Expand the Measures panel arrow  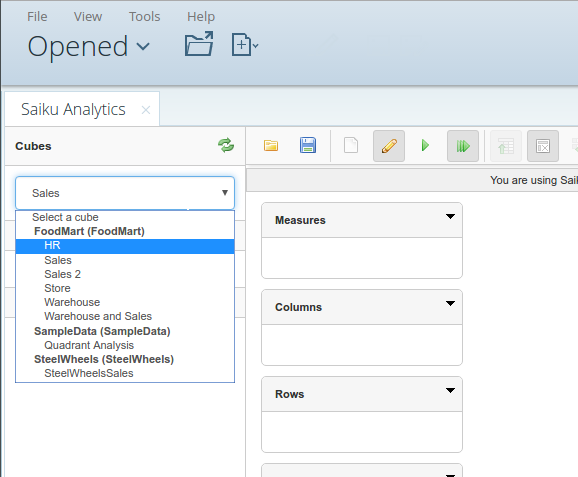(450, 216)
